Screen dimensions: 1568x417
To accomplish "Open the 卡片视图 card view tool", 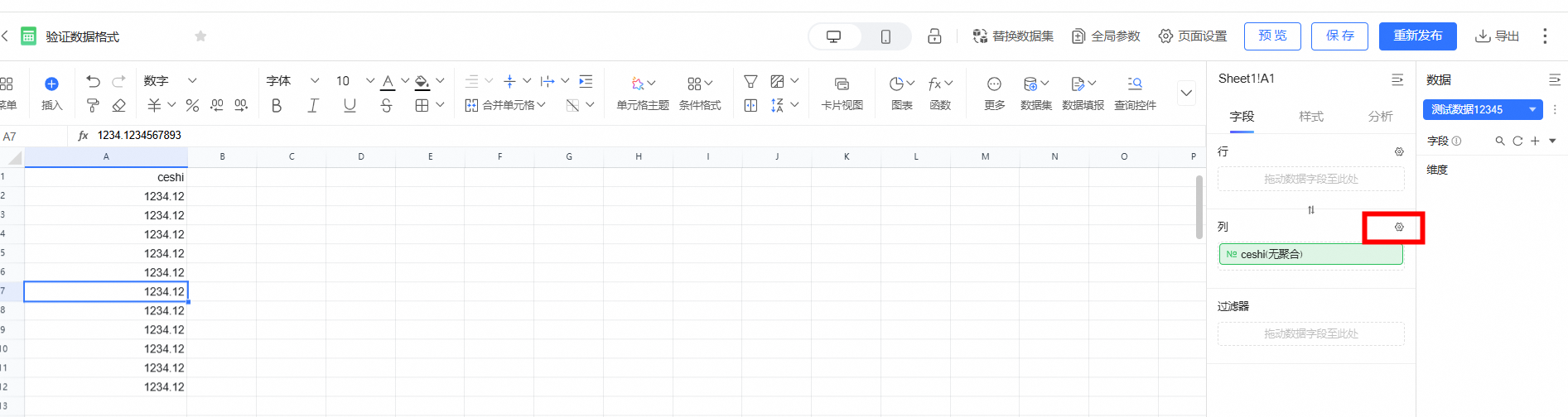I will (x=842, y=92).
